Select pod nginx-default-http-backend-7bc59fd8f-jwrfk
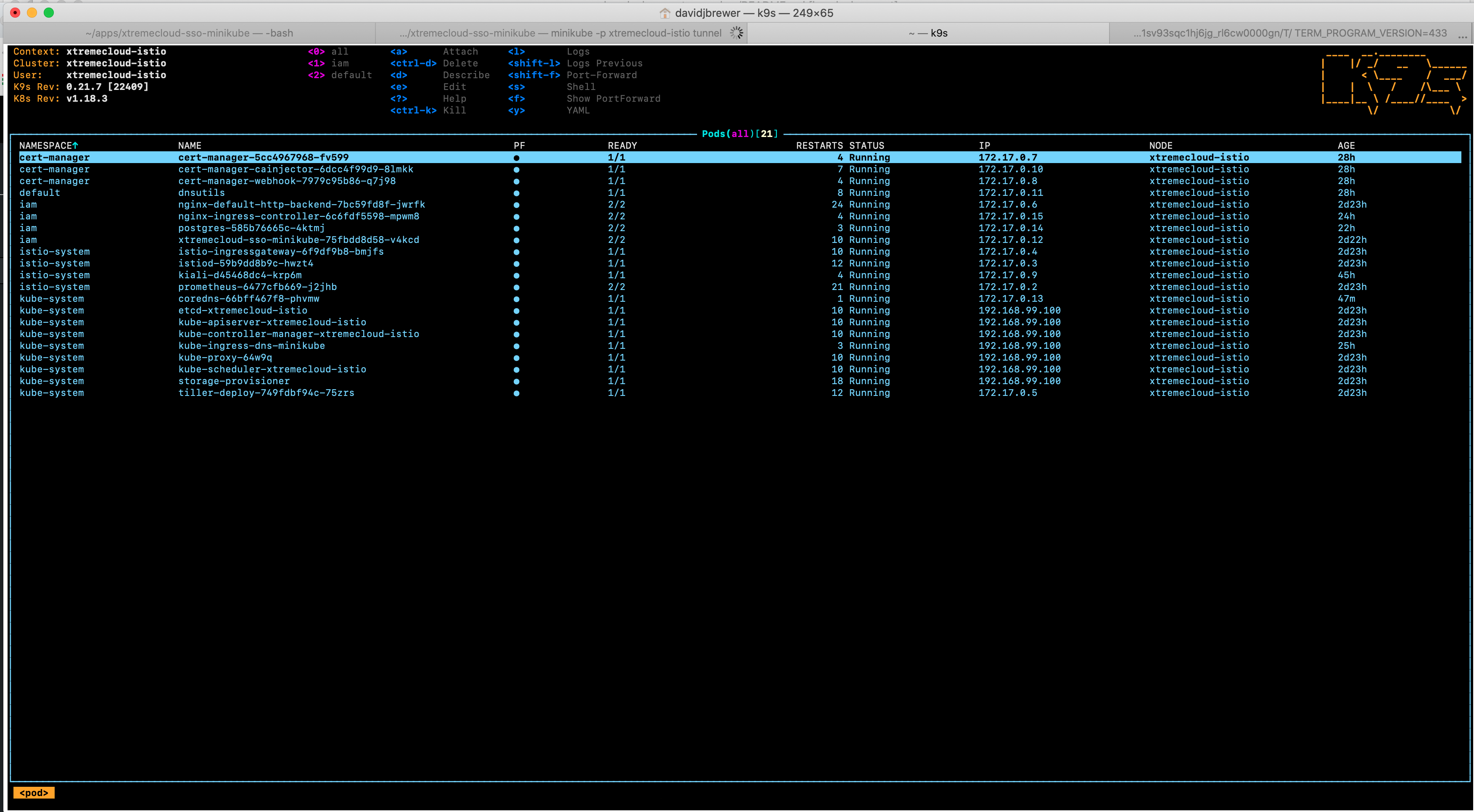This screenshot has width=1474, height=812. click(740, 205)
